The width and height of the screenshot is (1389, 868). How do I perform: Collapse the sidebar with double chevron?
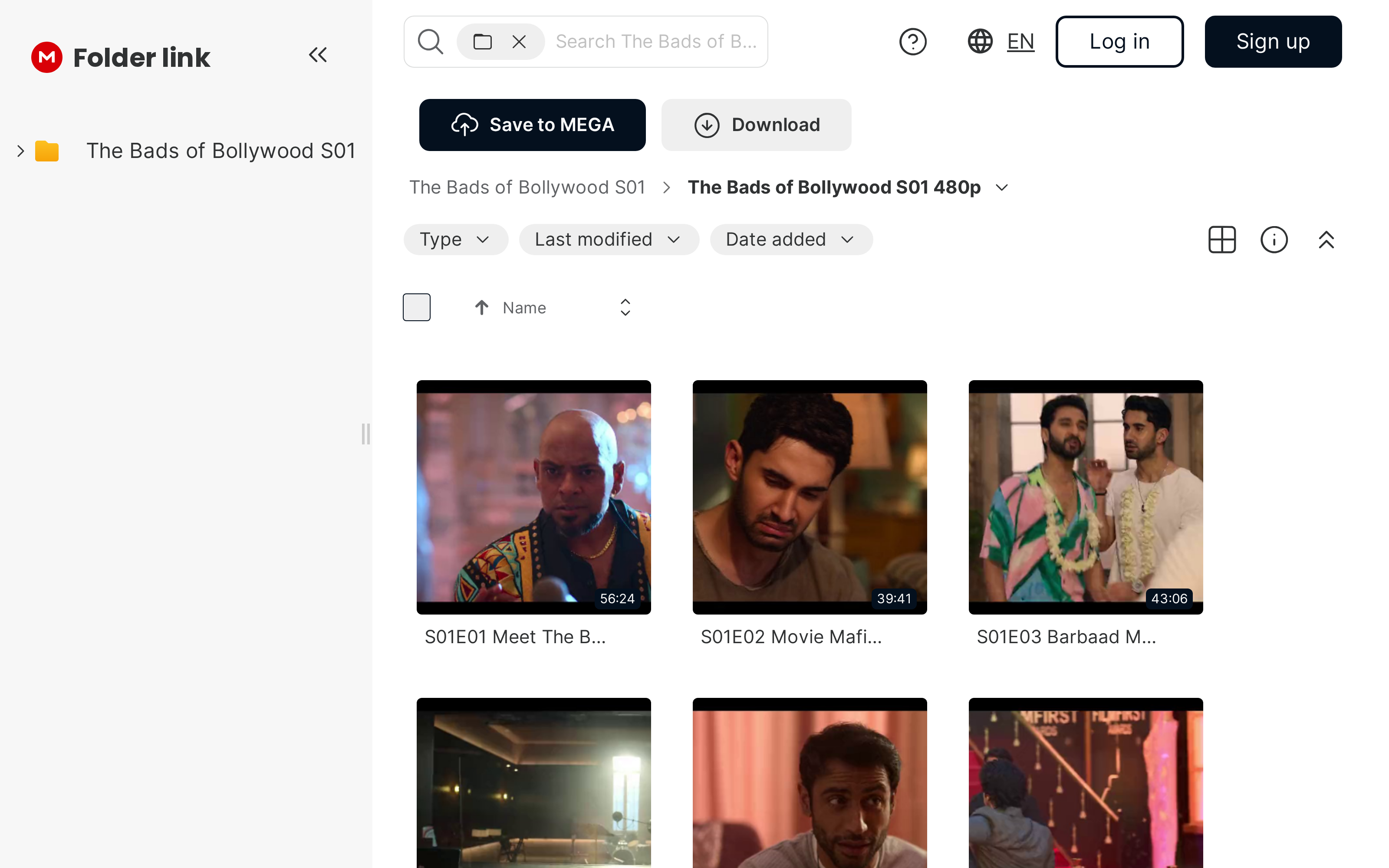click(318, 55)
